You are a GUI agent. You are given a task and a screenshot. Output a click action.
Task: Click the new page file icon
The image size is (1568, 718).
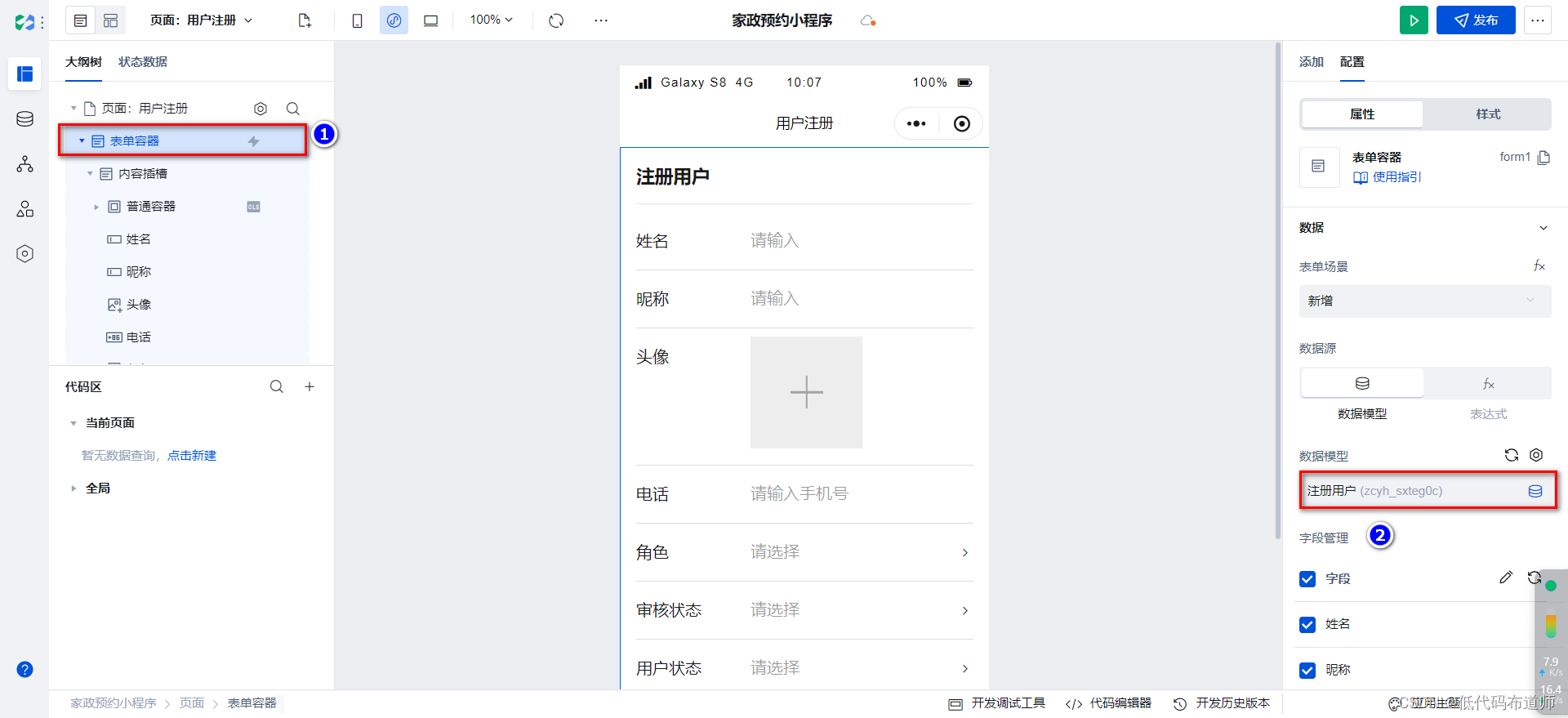coord(305,20)
